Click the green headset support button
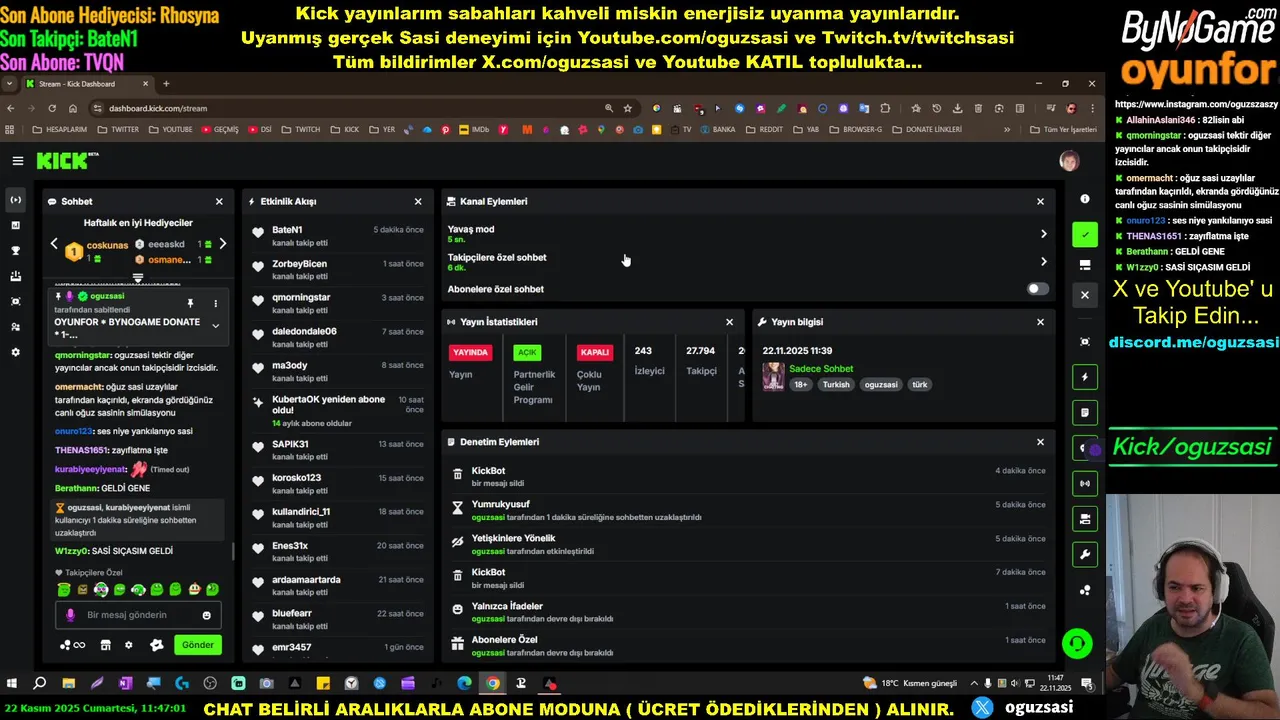This screenshot has height=720, width=1280. coord(1077,643)
